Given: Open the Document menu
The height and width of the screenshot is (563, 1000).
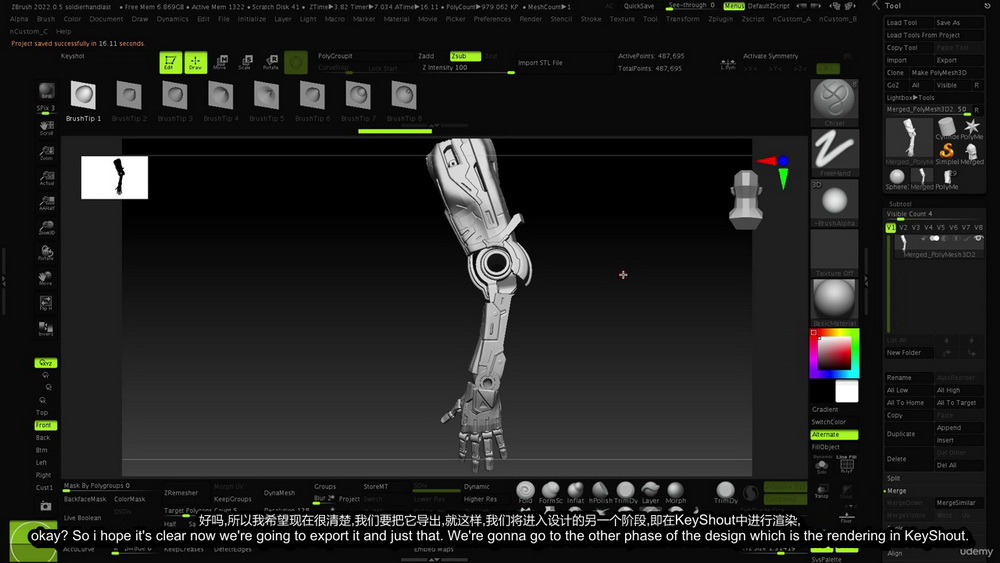Looking at the screenshot, I should coord(106,19).
